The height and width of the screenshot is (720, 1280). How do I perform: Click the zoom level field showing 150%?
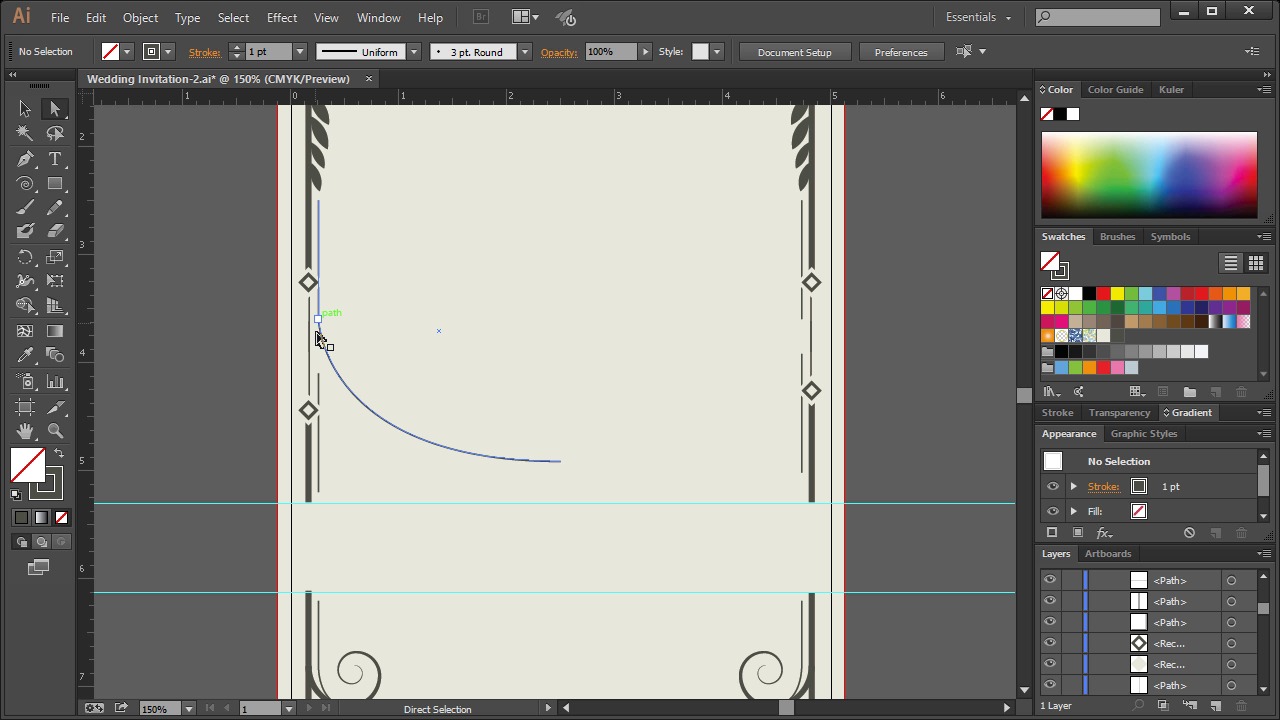pos(155,709)
